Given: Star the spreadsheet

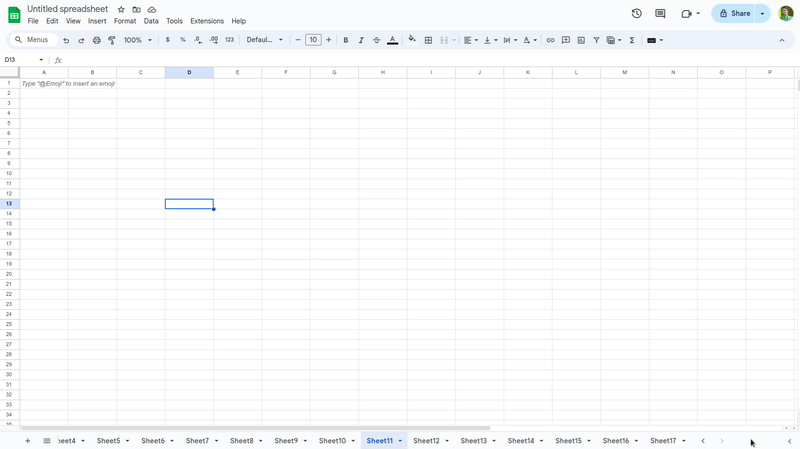Looking at the screenshot, I should [x=121, y=10].
